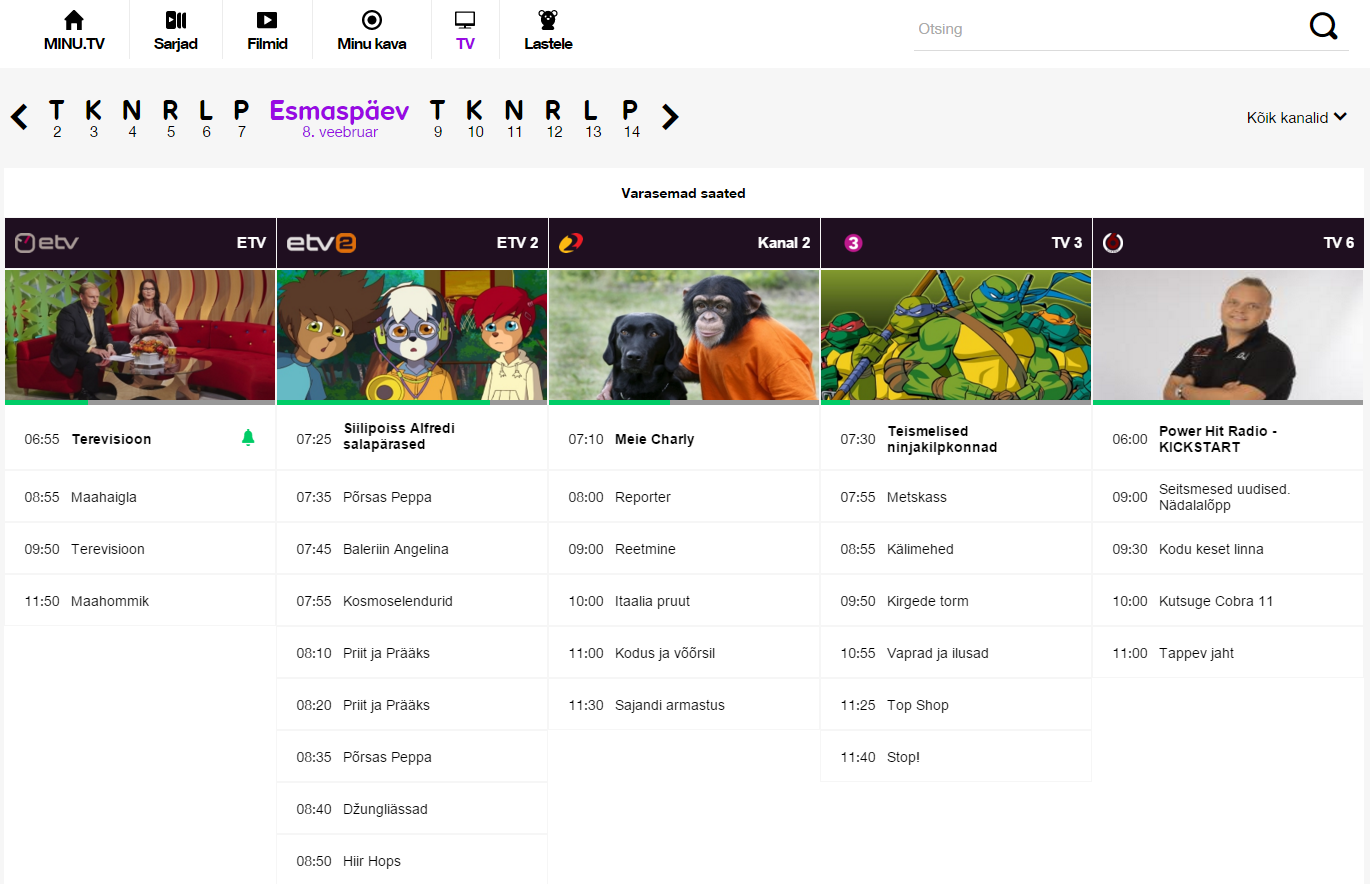Viewport: 1370px width, 884px height.
Task: Select Wednesday the 3rd in date bar
Action: 93,118
